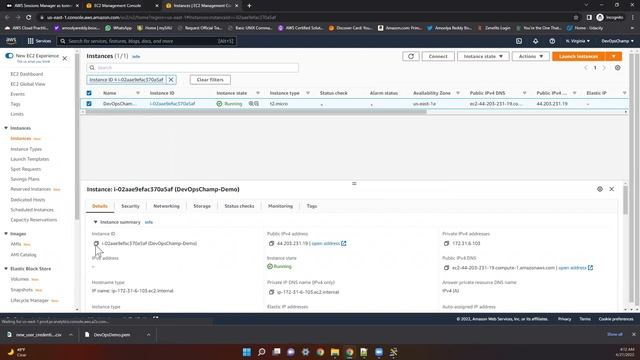Toggle the New EC2 Experience switch
Screen dimensions: 640x360
pyautogui.click(x=9, y=56)
